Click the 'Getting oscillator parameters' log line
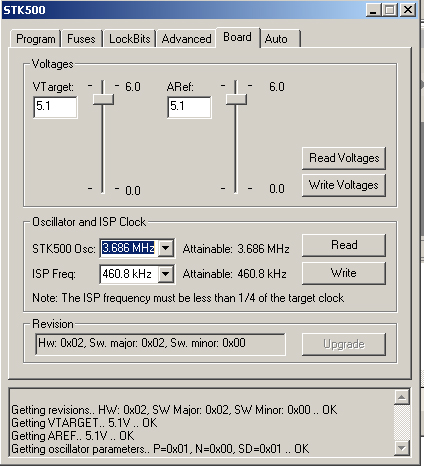 (160, 449)
